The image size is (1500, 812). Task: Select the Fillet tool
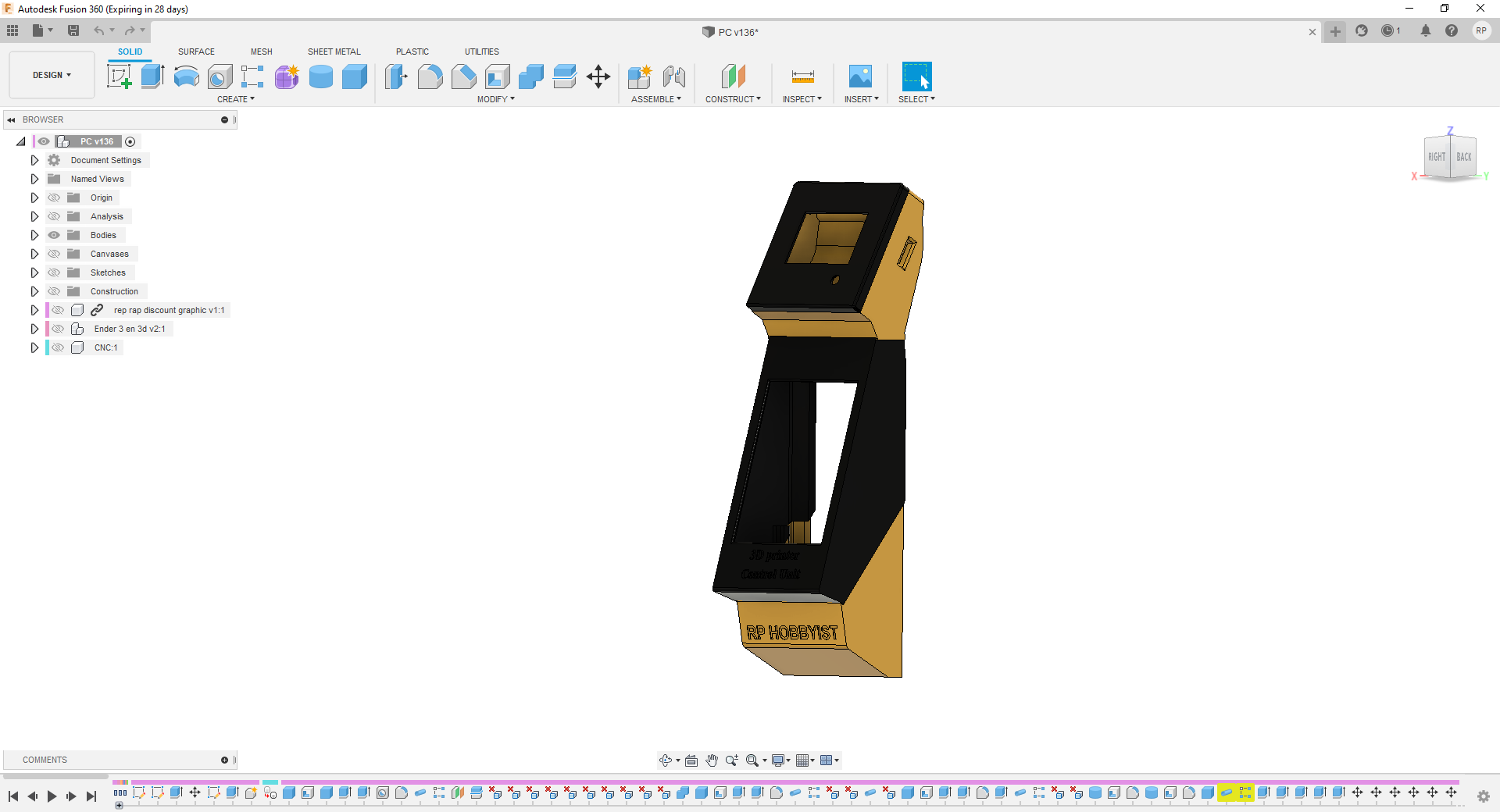430,77
